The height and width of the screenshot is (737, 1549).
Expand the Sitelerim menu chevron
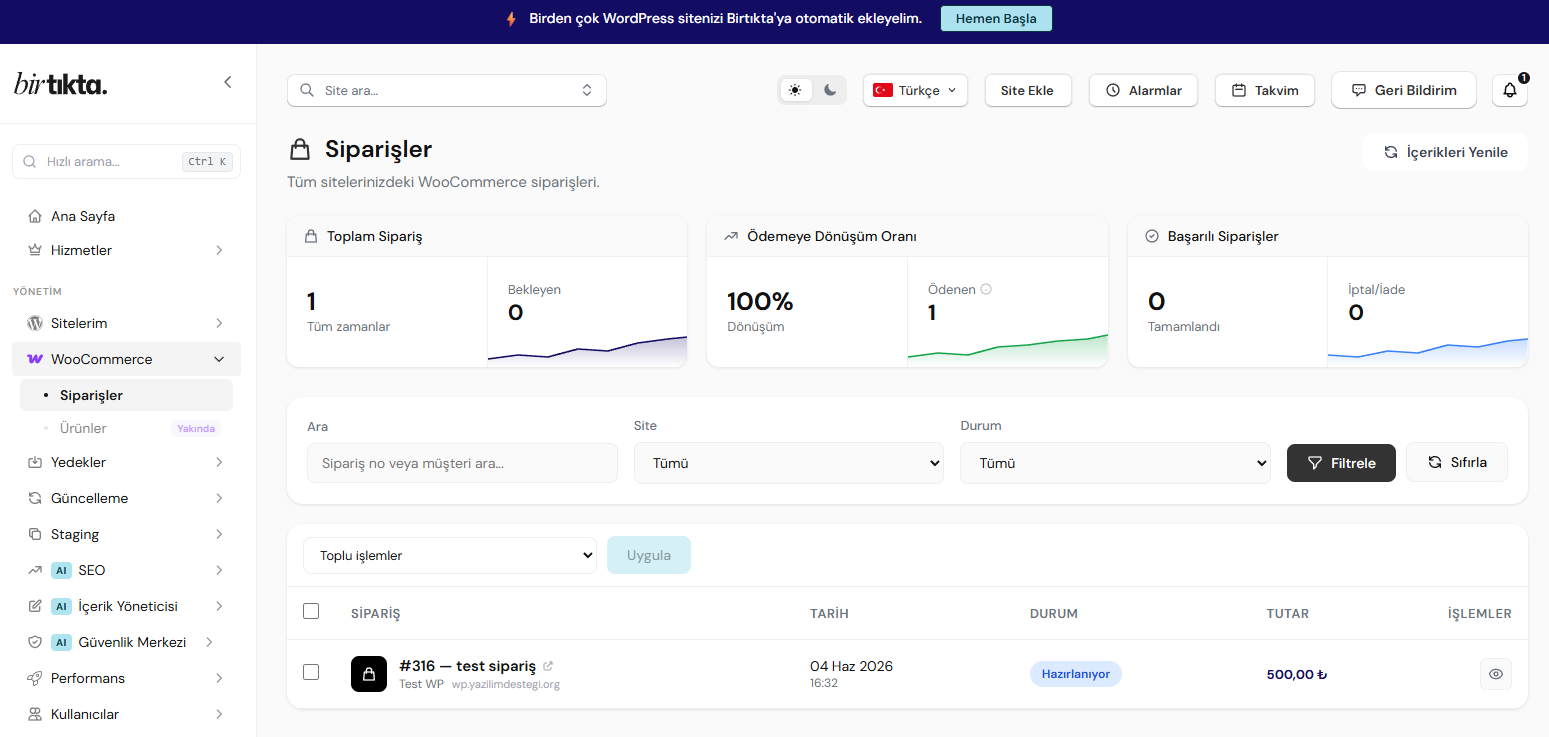tap(219, 323)
